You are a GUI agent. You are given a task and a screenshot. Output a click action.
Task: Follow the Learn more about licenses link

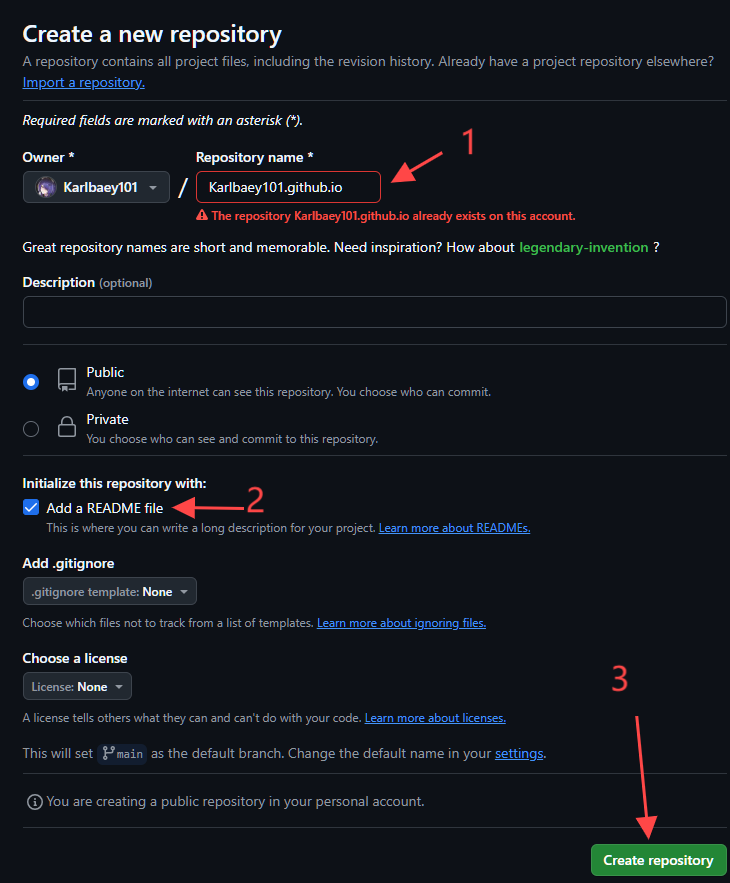pos(435,718)
